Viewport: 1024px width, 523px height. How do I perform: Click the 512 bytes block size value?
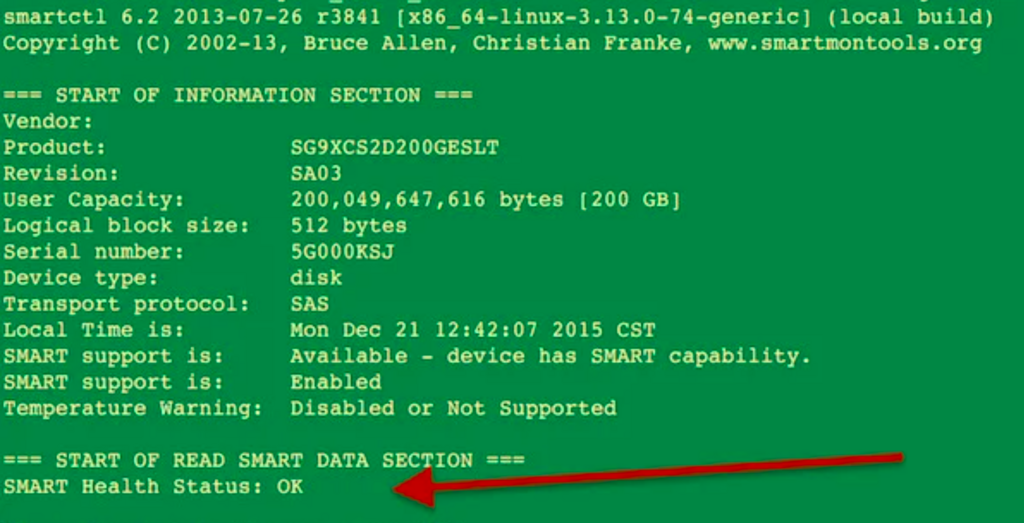tap(348, 226)
